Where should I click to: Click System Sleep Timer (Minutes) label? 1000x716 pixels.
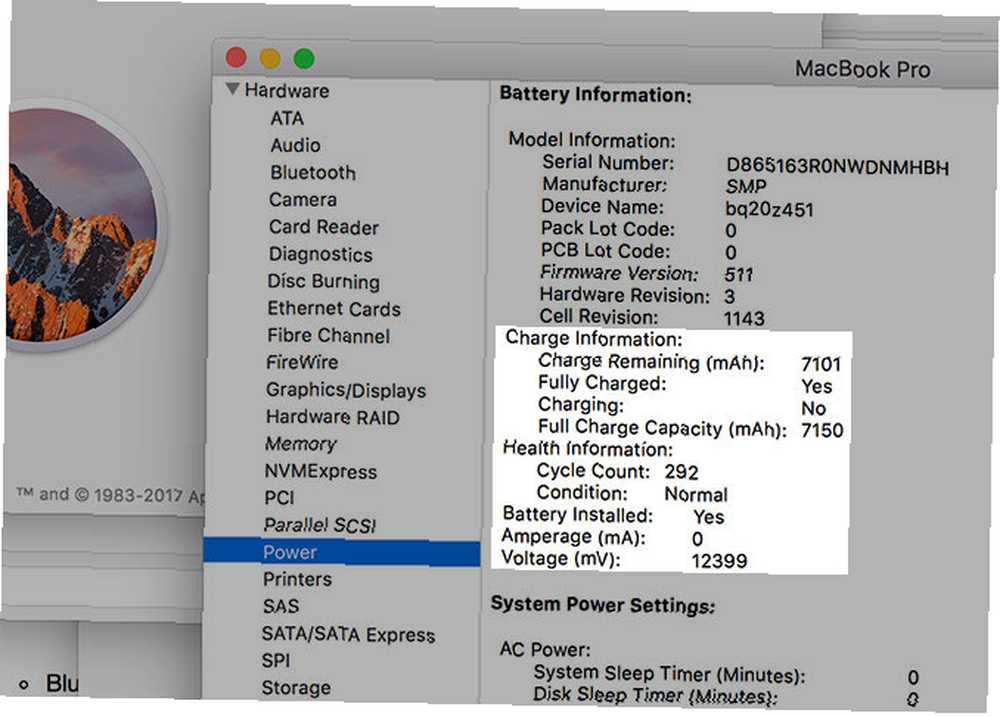[x=670, y=674]
